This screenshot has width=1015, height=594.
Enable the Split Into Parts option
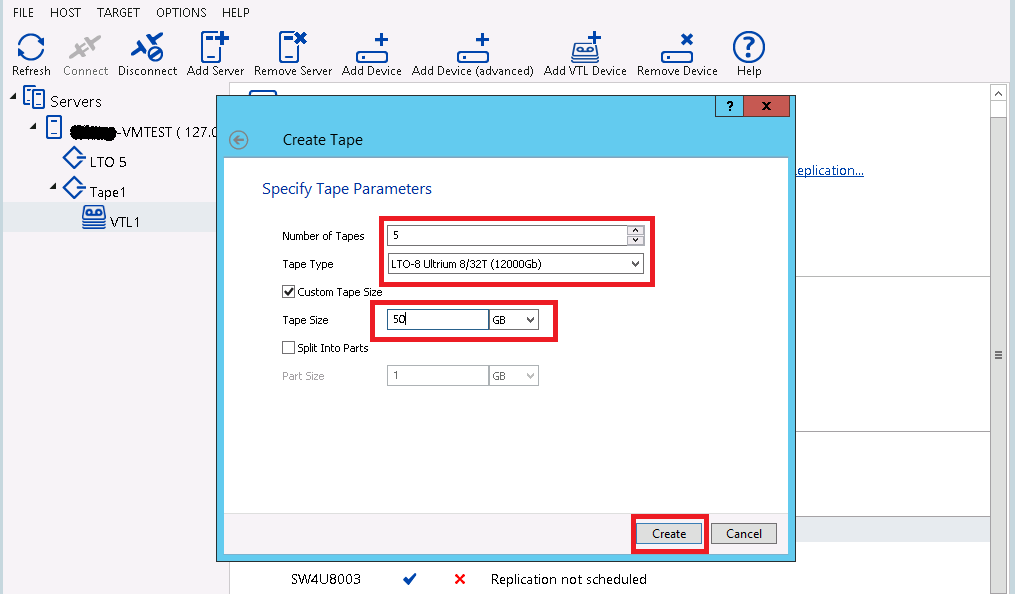[289, 347]
